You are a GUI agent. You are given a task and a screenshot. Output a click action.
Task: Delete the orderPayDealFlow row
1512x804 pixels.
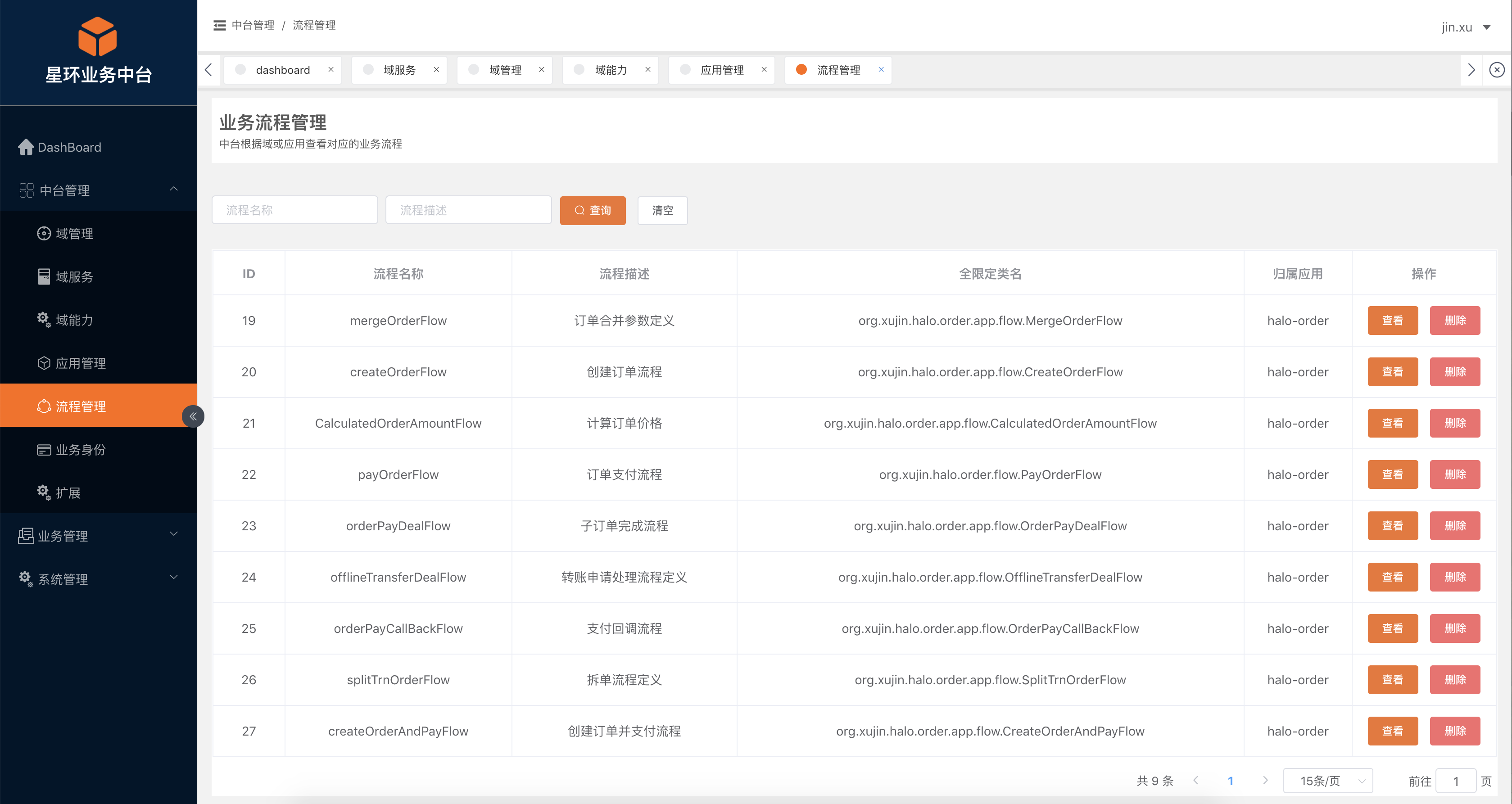1454,526
